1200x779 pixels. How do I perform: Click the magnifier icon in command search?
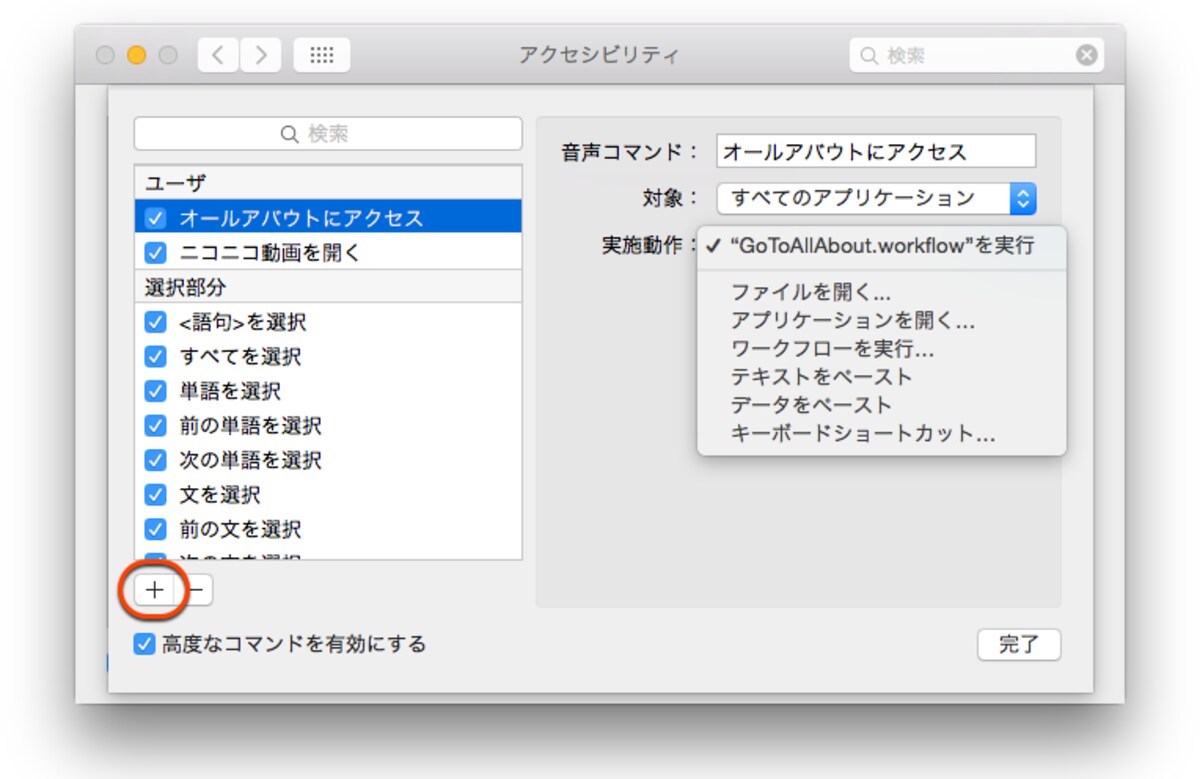tap(290, 133)
